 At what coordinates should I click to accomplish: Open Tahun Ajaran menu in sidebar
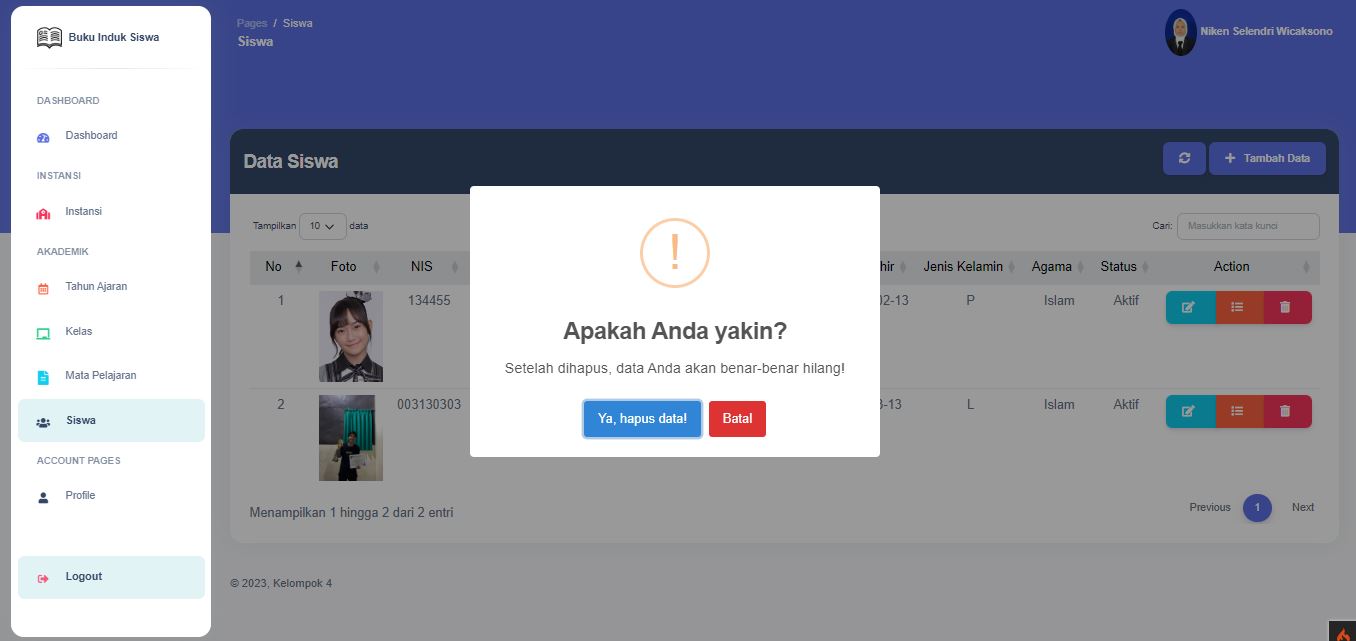tap(95, 287)
